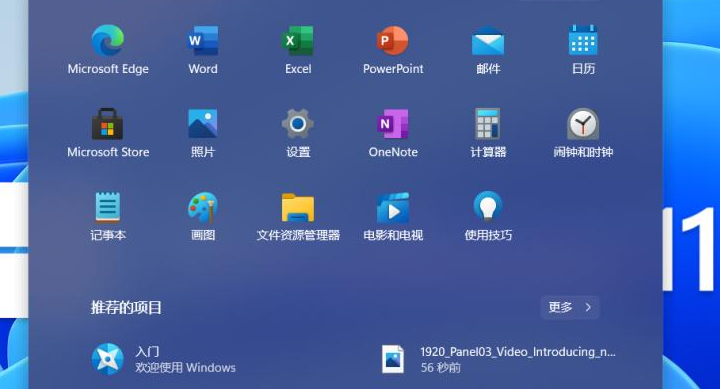Click the image file thumbnail icon
Viewport: 720px width, 389px height.
[393, 359]
